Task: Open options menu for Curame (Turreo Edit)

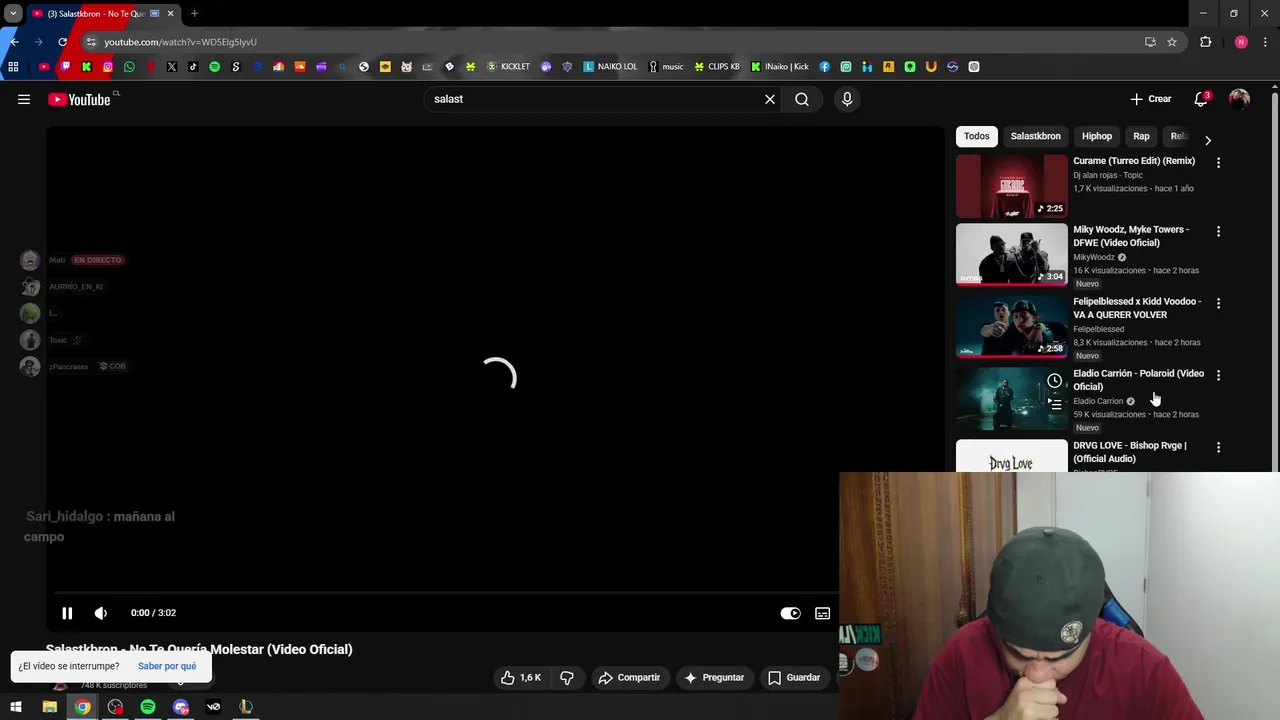Action: [1218, 162]
